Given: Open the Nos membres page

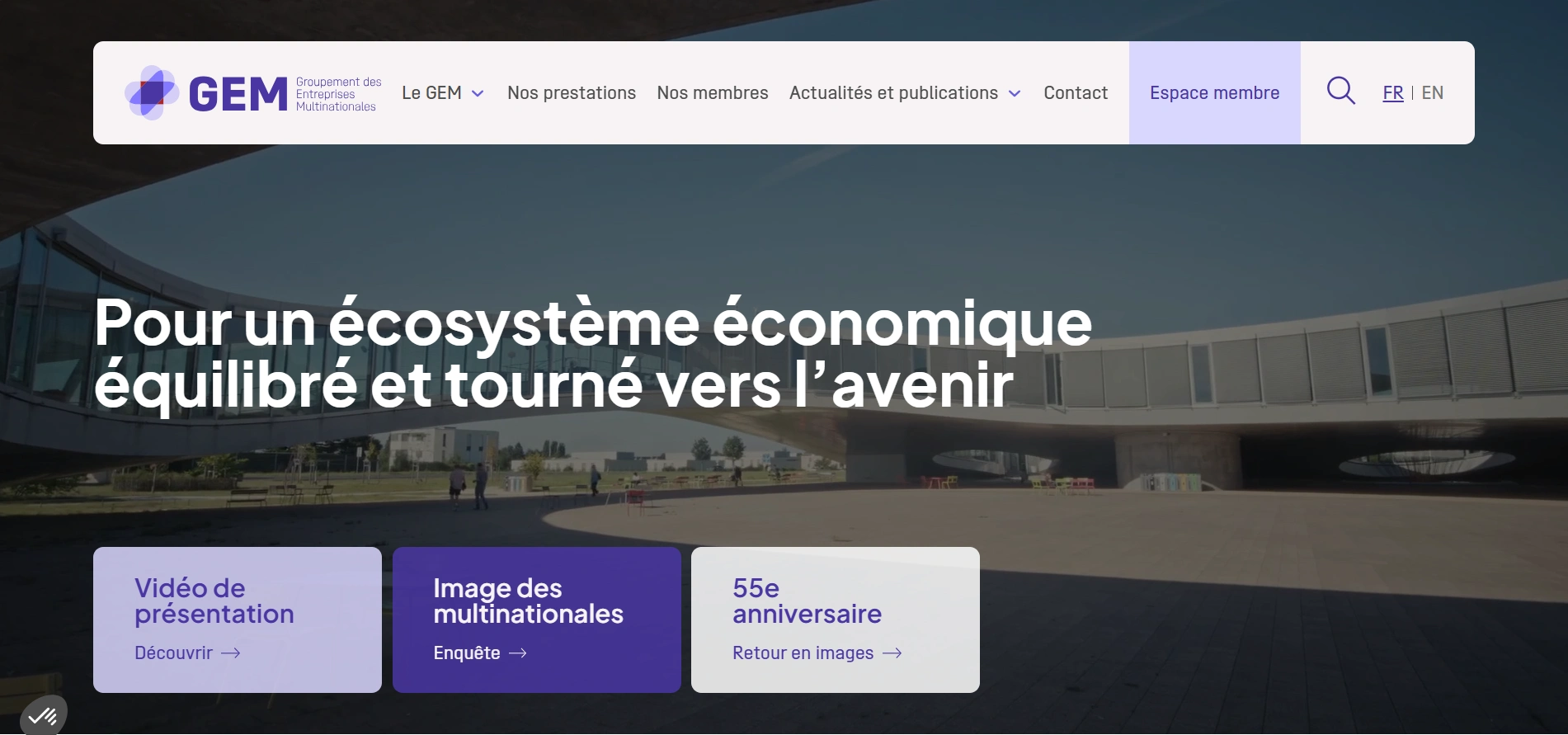Looking at the screenshot, I should [x=713, y=93].
